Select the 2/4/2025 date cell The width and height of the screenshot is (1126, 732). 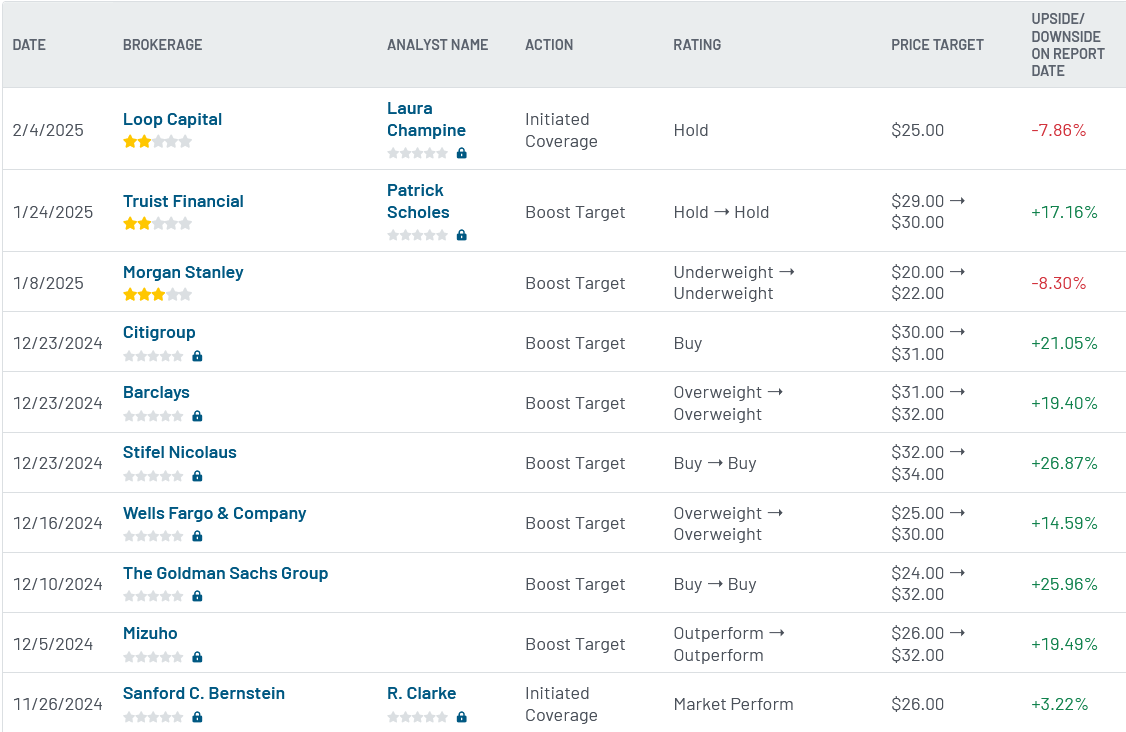[48, 130]
